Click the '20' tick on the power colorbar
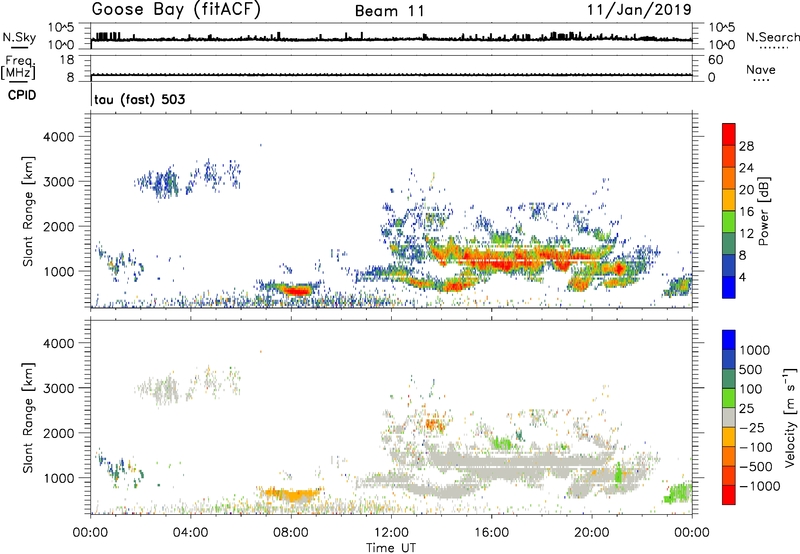 [x=746, y=190]
